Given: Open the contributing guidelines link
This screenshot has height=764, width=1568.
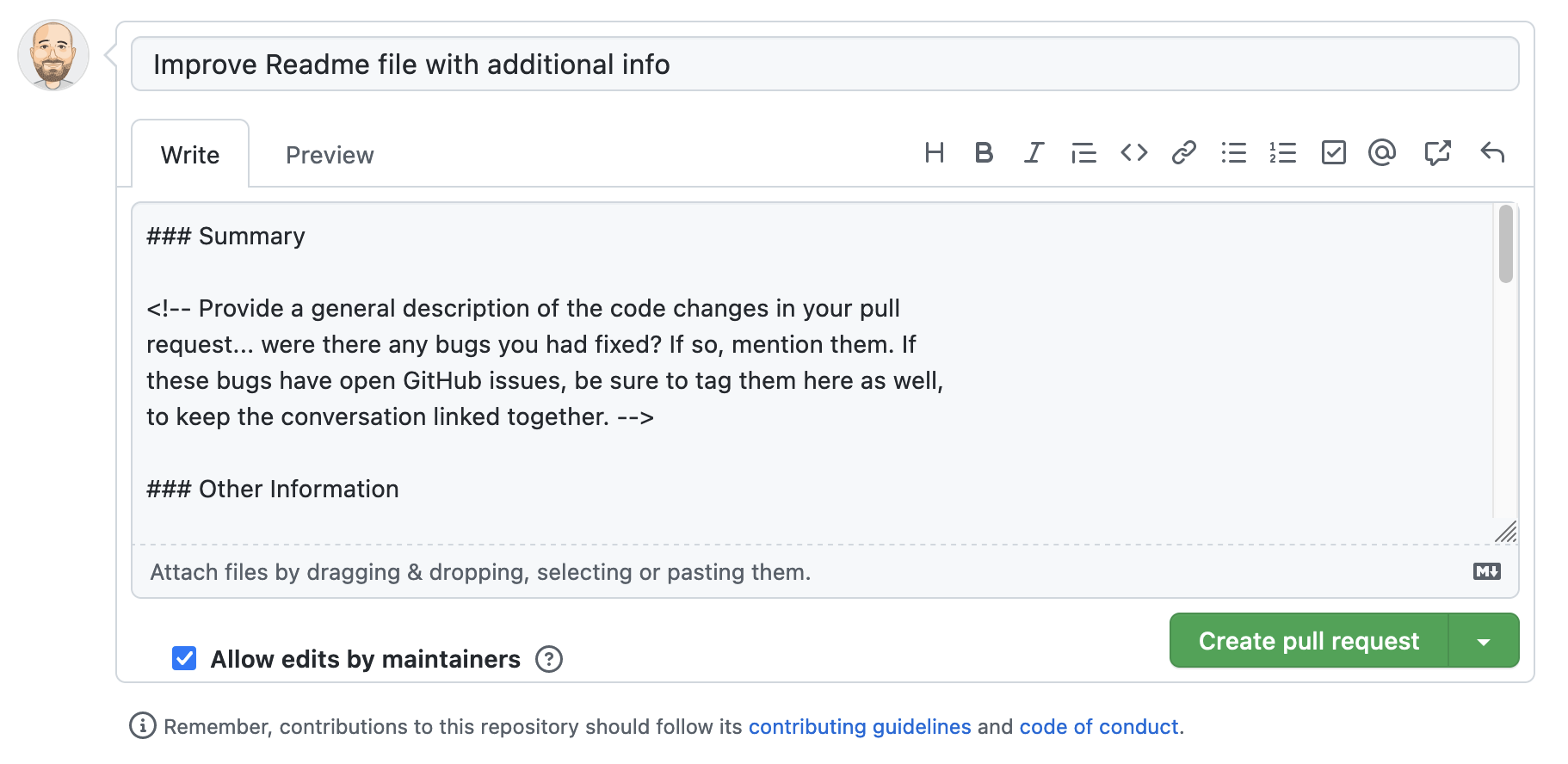Looking at the screenshot, I should coord(859,726).
